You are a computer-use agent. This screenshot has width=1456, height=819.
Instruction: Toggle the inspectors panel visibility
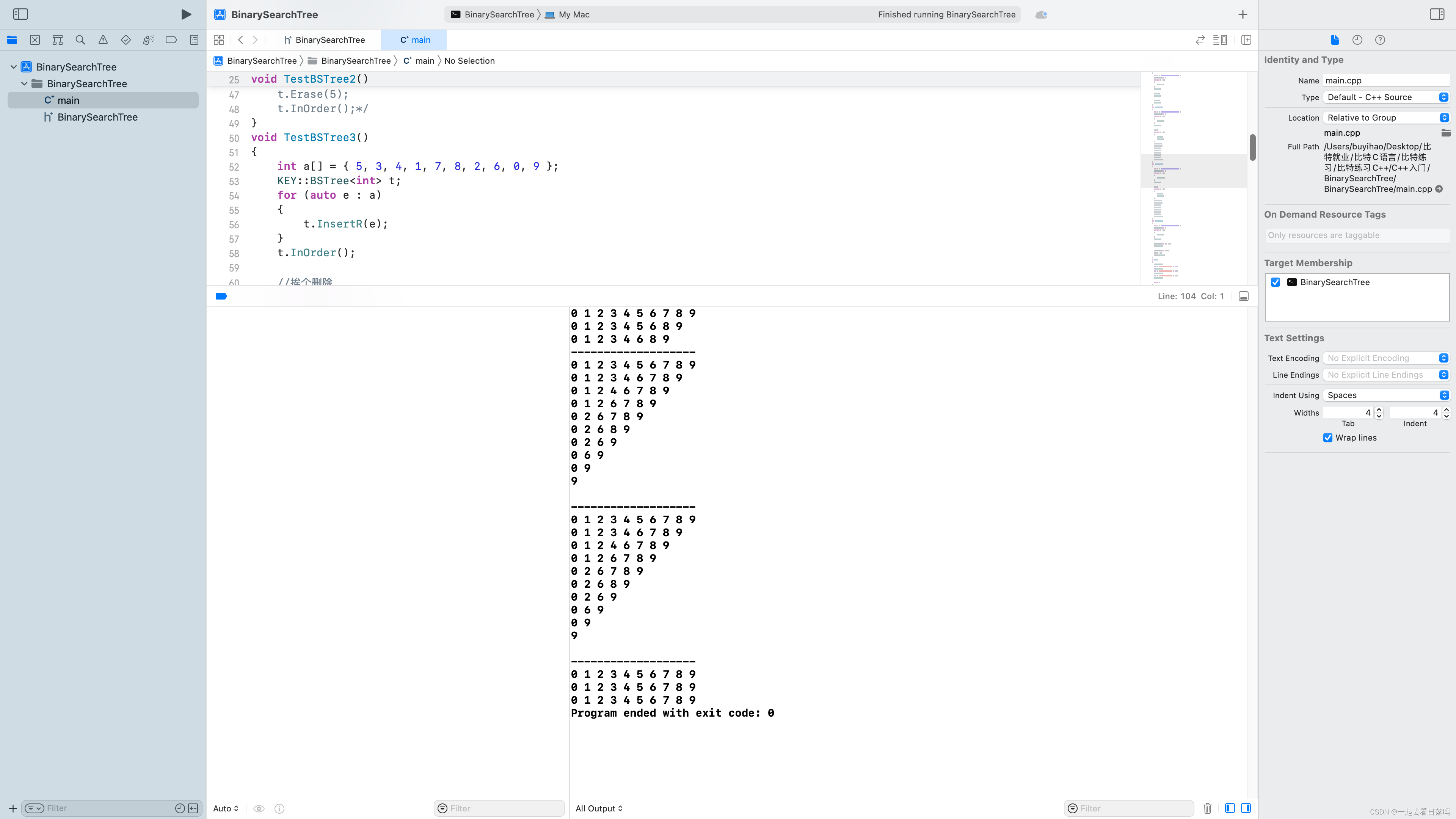[x=1437, y=14]
